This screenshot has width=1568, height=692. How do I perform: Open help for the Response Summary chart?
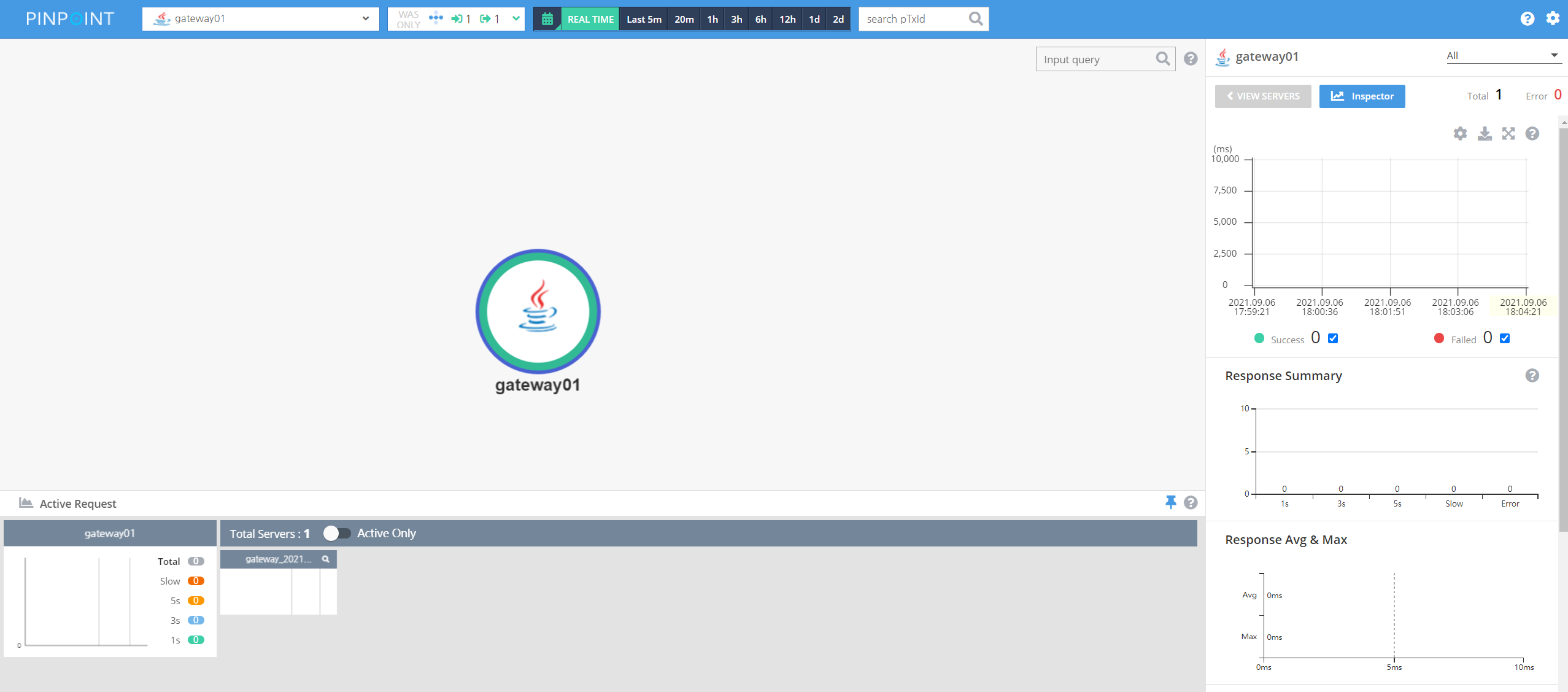(x=1532, y=375)
